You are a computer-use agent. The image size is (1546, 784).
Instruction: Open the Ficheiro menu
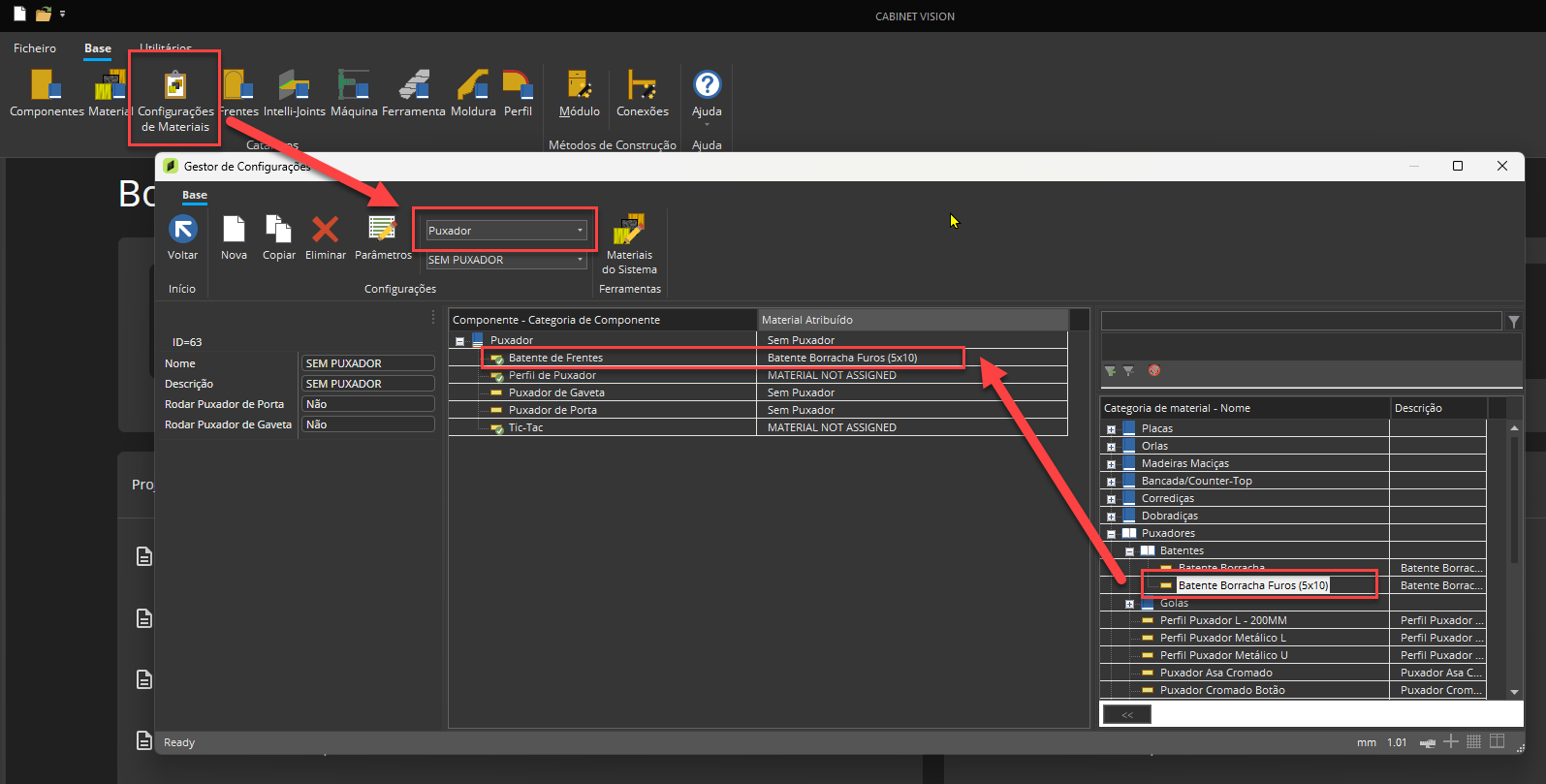pos(35,48)
